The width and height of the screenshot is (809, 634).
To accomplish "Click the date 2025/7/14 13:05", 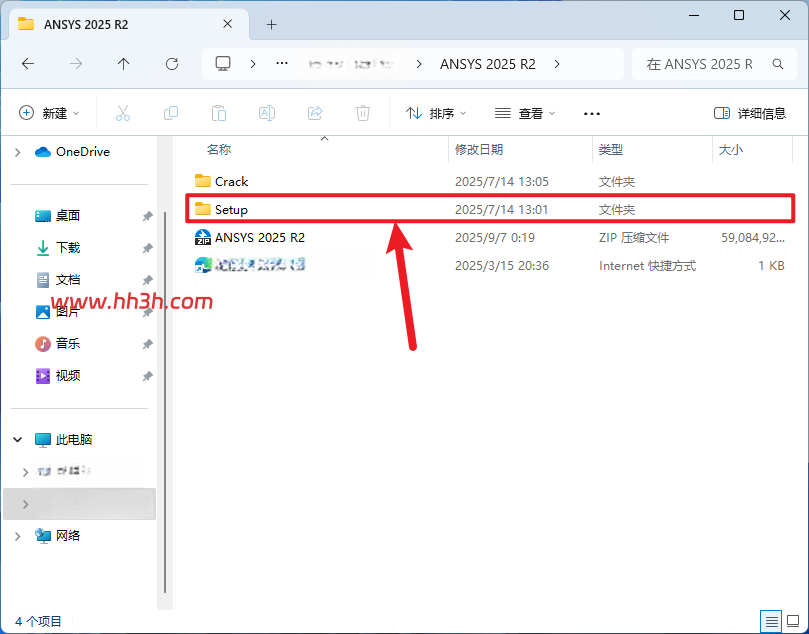I will (501, 182).
